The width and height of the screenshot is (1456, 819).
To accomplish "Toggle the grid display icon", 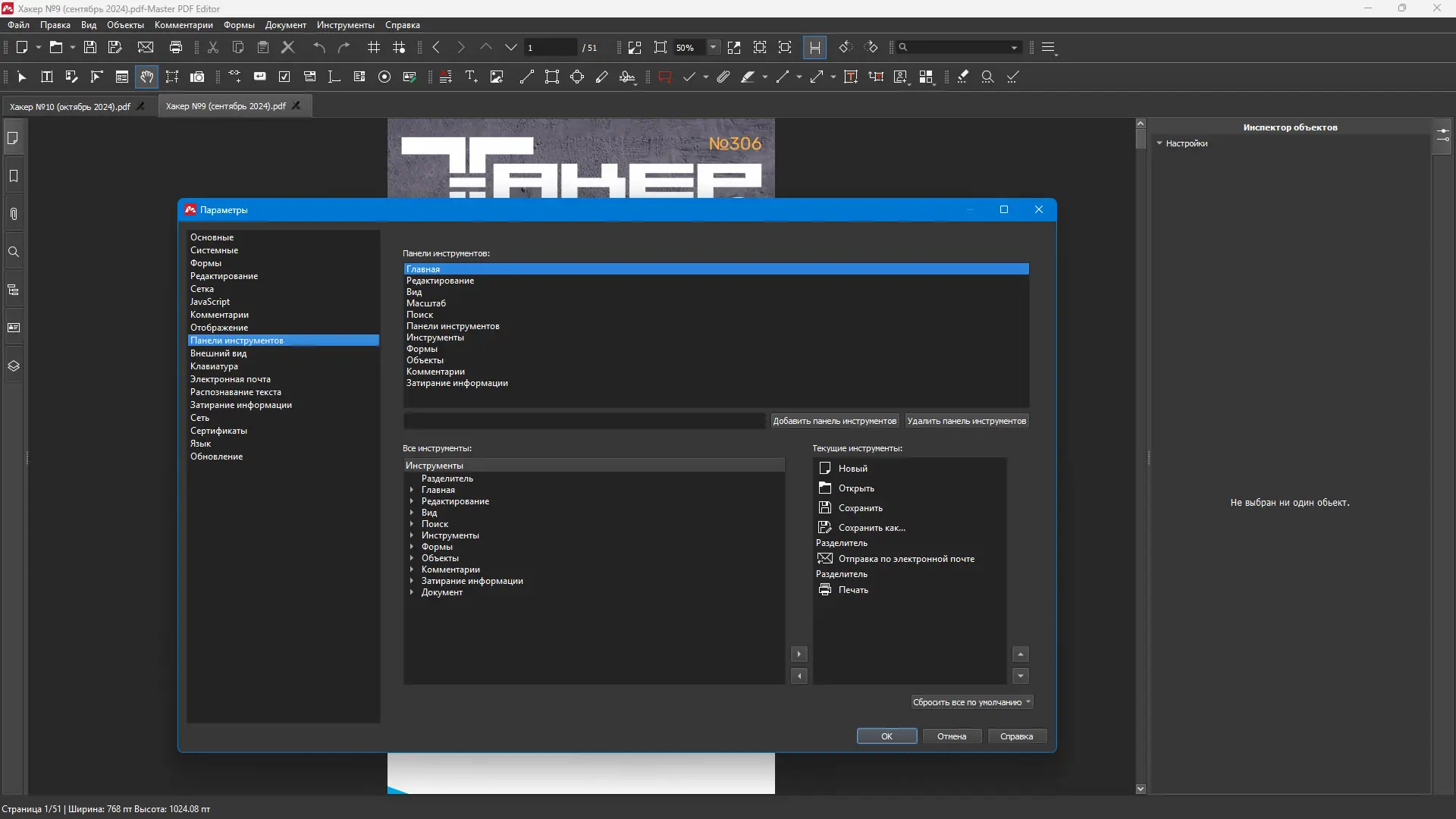I will tap(374, 47).
